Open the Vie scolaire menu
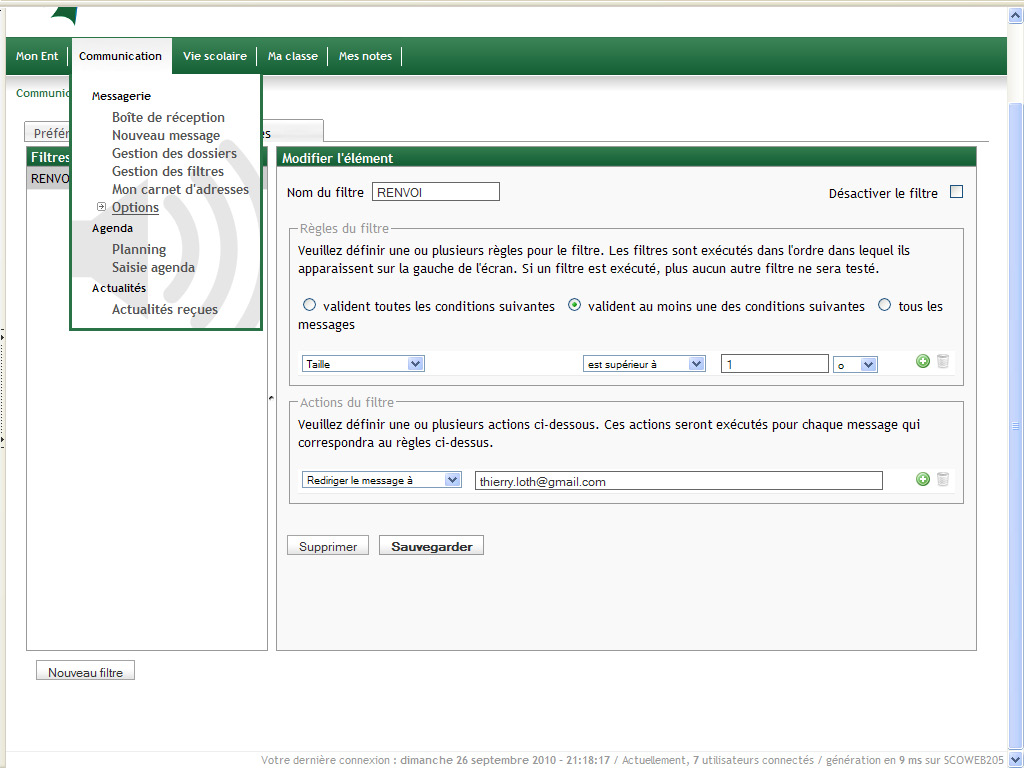This screenshot has height=768, width=1024. pos(214,56)
